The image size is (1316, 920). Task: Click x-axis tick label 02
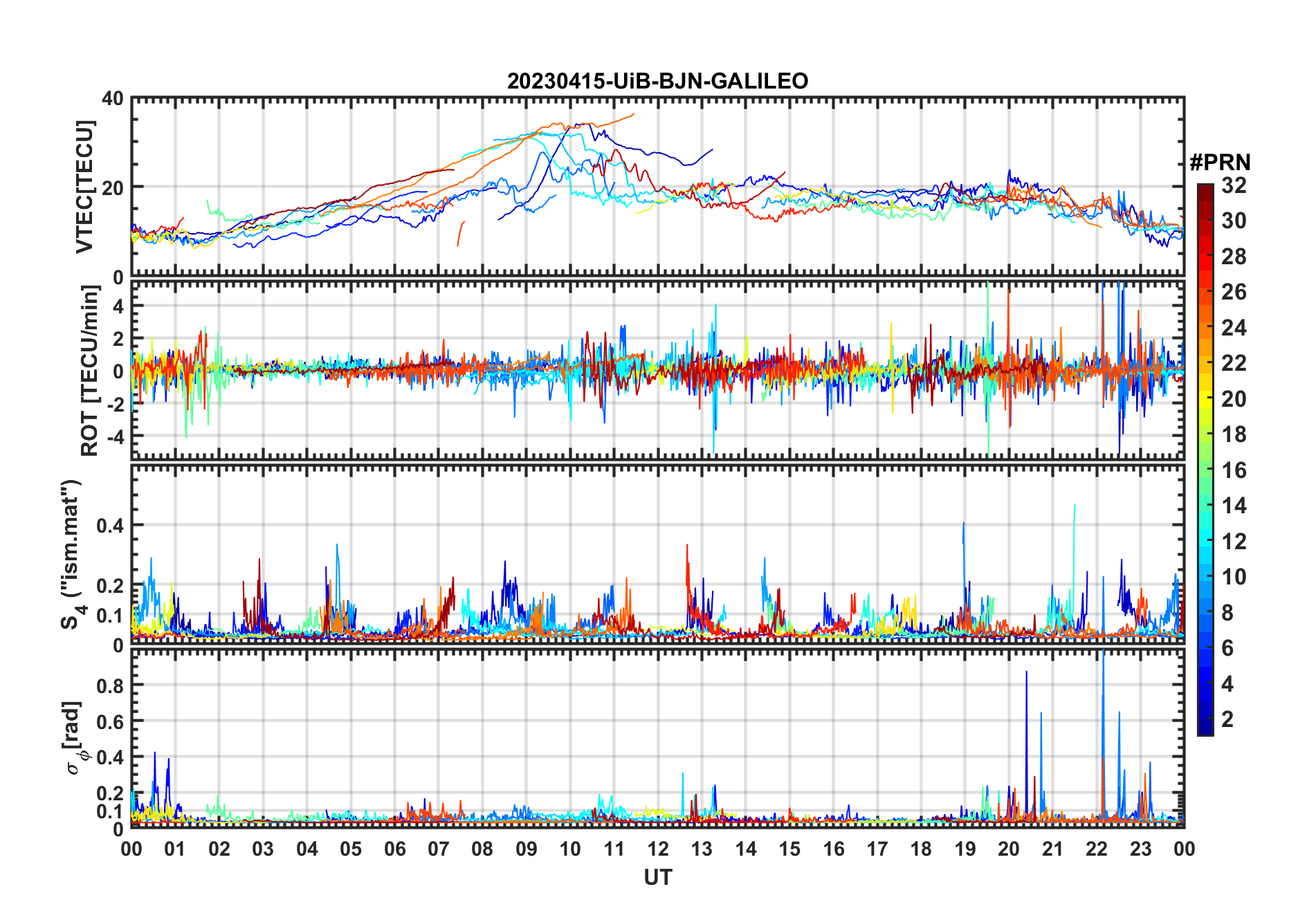point(219,849)
